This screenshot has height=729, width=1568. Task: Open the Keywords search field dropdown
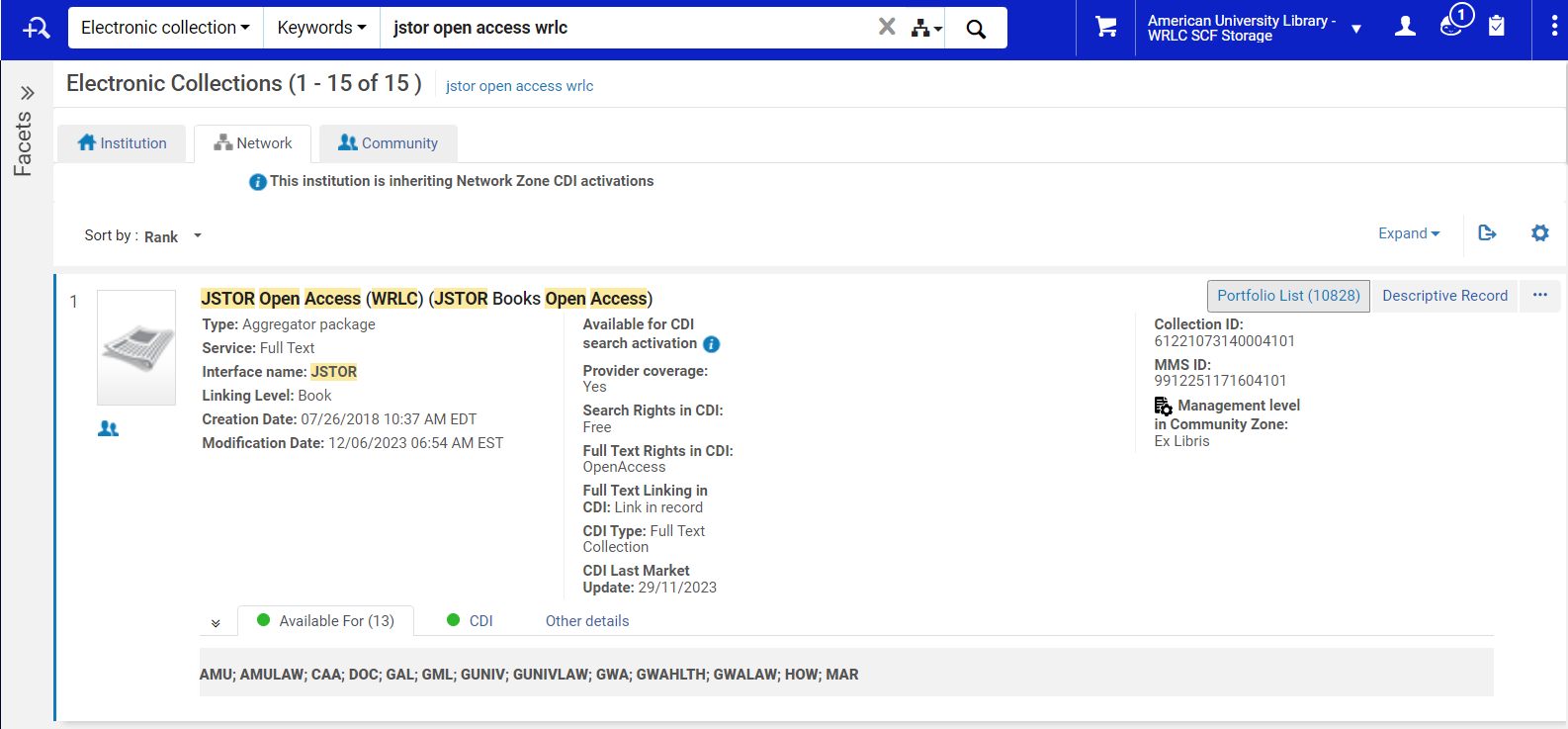(321, 28)
